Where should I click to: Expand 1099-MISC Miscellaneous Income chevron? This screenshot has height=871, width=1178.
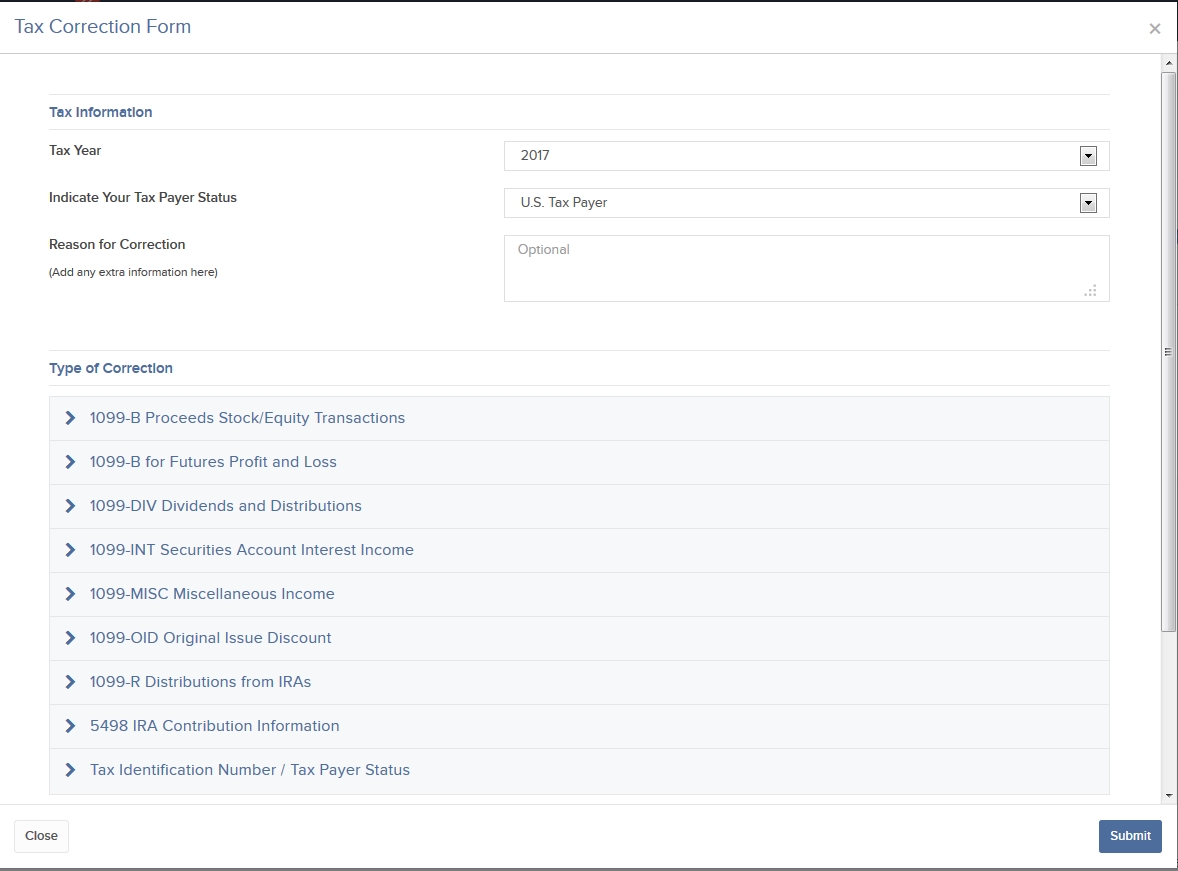(x=71, y=594)
